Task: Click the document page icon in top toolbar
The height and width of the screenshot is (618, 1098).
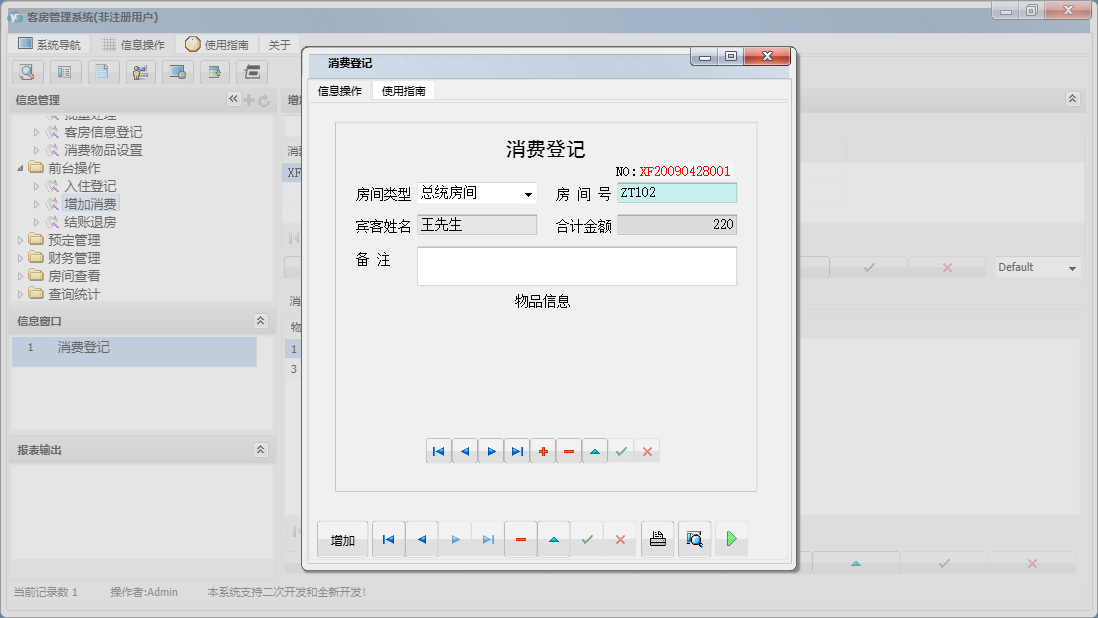Action: 103,72
